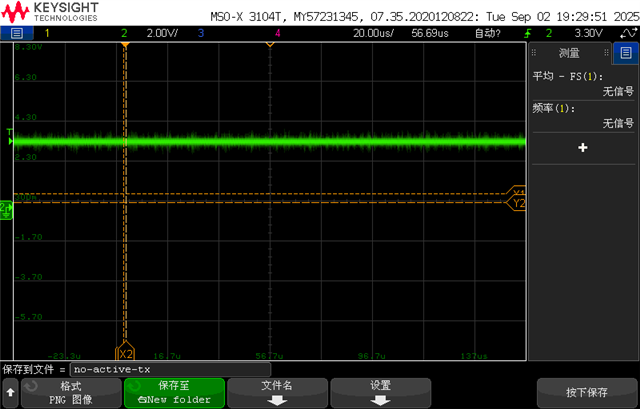Click the trigger level T marker
Screen dimensions: 640x409
point(10,136)
